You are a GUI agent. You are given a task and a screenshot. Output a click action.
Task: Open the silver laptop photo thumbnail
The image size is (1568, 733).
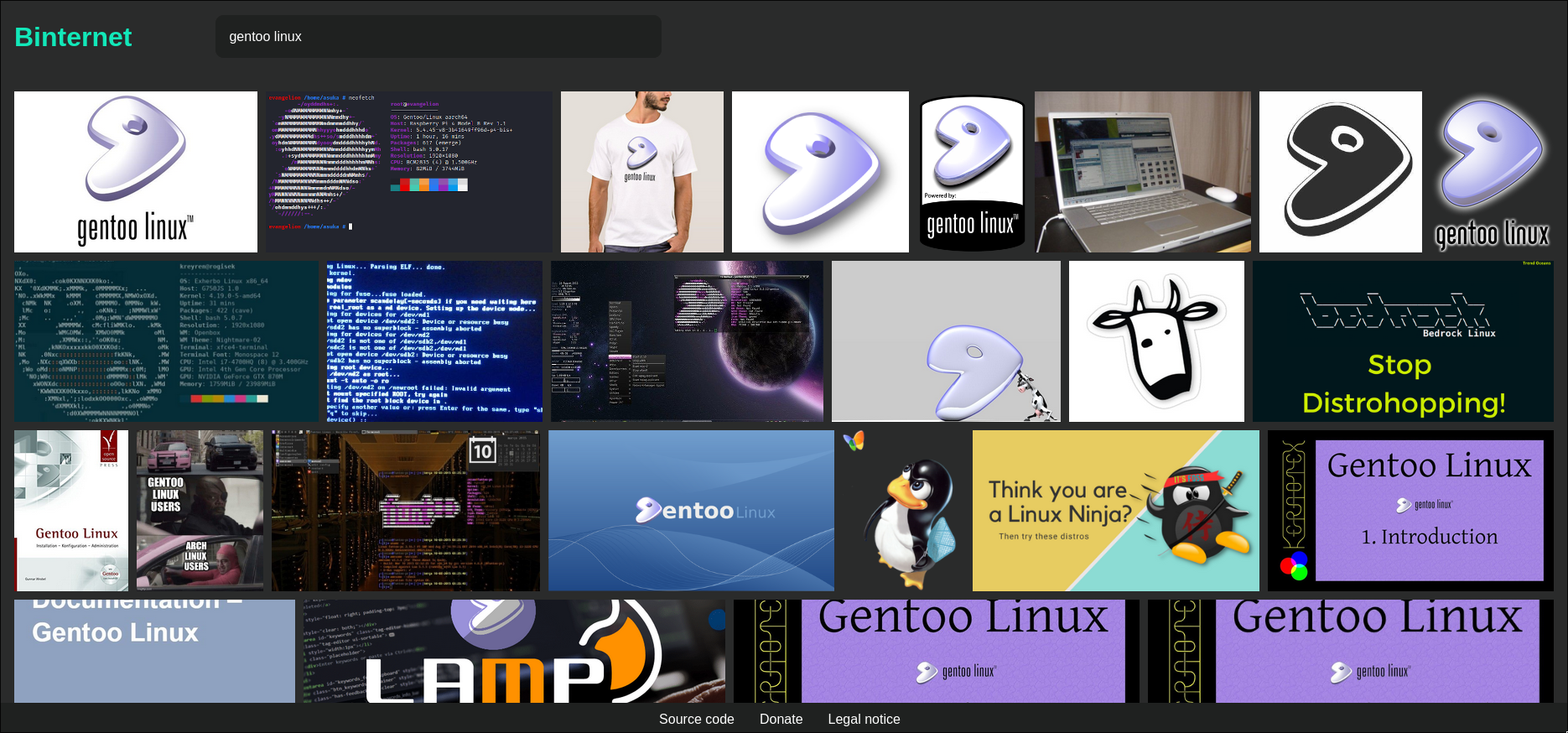click(x=1143, y=172)
